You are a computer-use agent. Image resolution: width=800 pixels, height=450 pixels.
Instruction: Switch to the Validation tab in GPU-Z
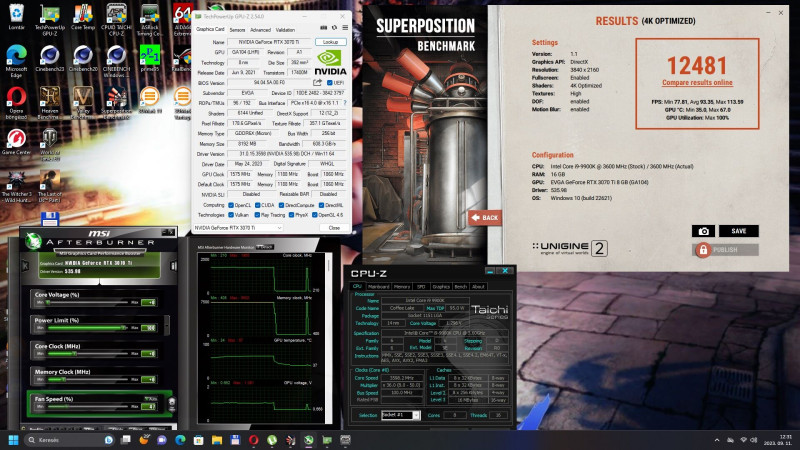click(285, 30)
